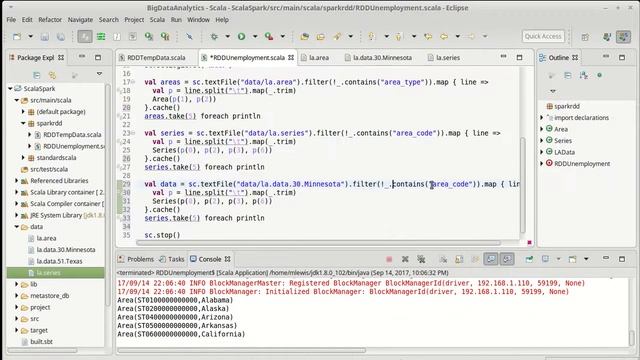Open the Scala menu
Screen dimensions: 640x360
click(157, 20)
